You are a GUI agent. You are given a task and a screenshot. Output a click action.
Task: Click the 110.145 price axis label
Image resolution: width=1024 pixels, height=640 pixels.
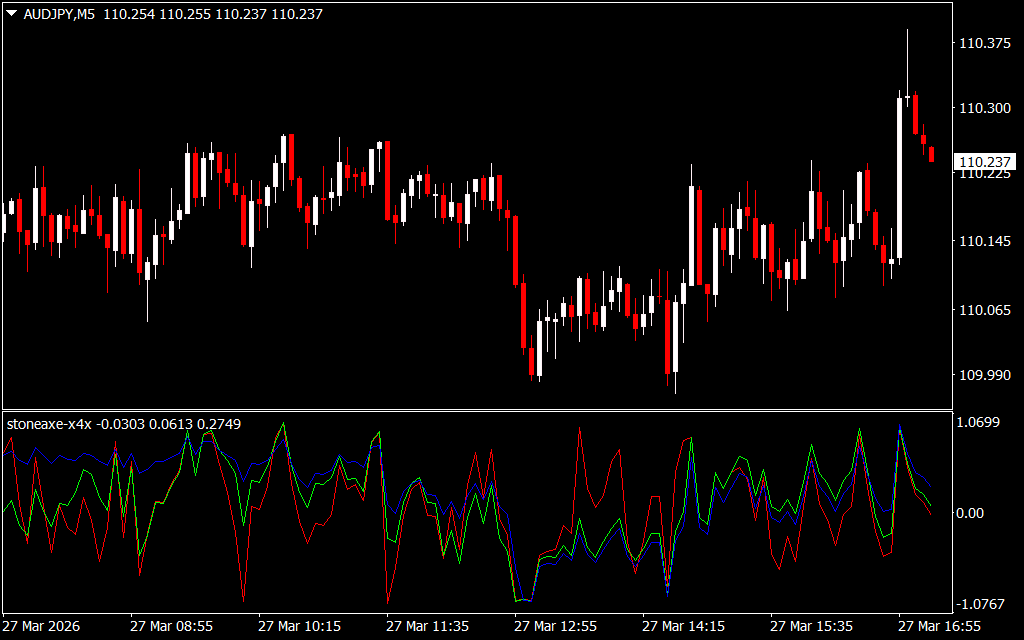pos(984,241)
